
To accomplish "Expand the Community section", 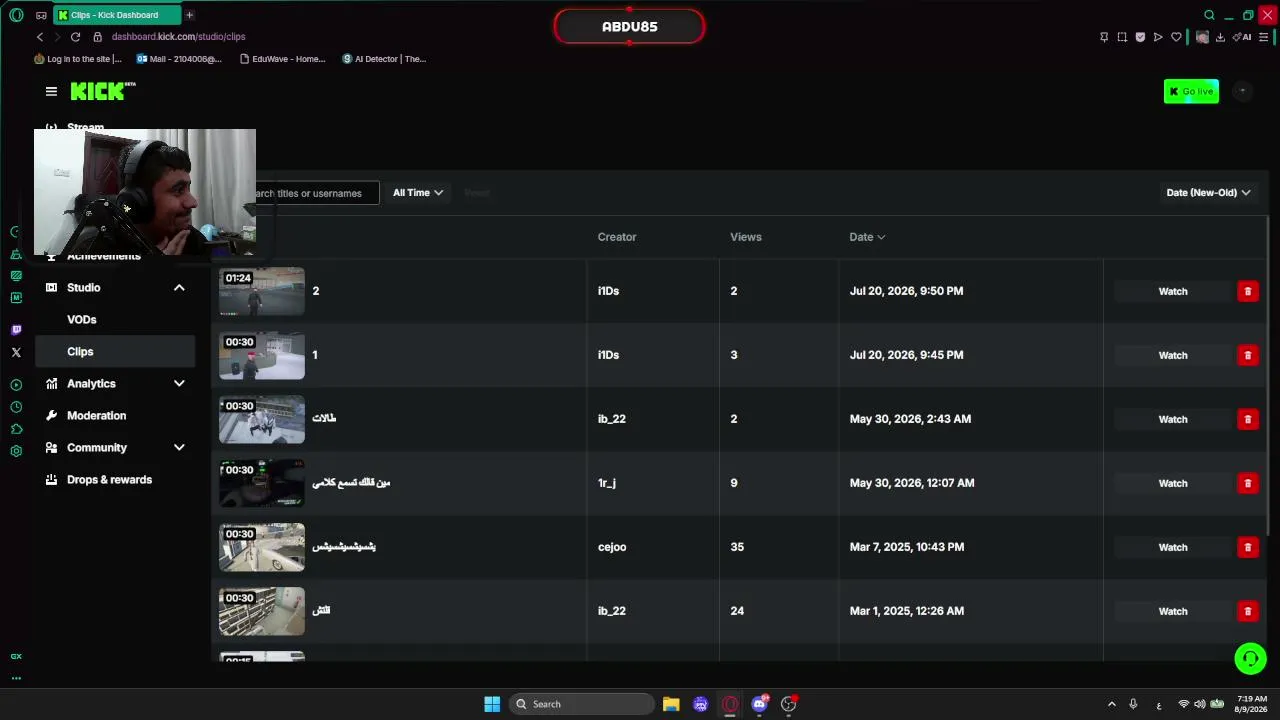I will tap(179, 448).
